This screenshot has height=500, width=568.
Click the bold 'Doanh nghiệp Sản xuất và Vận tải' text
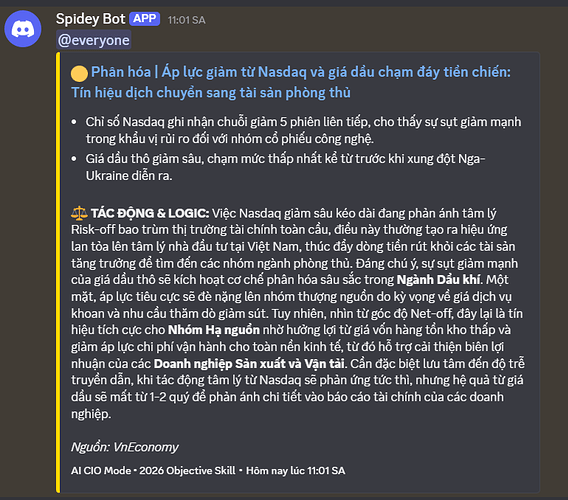pyautogui.click(x=249, y=363)
